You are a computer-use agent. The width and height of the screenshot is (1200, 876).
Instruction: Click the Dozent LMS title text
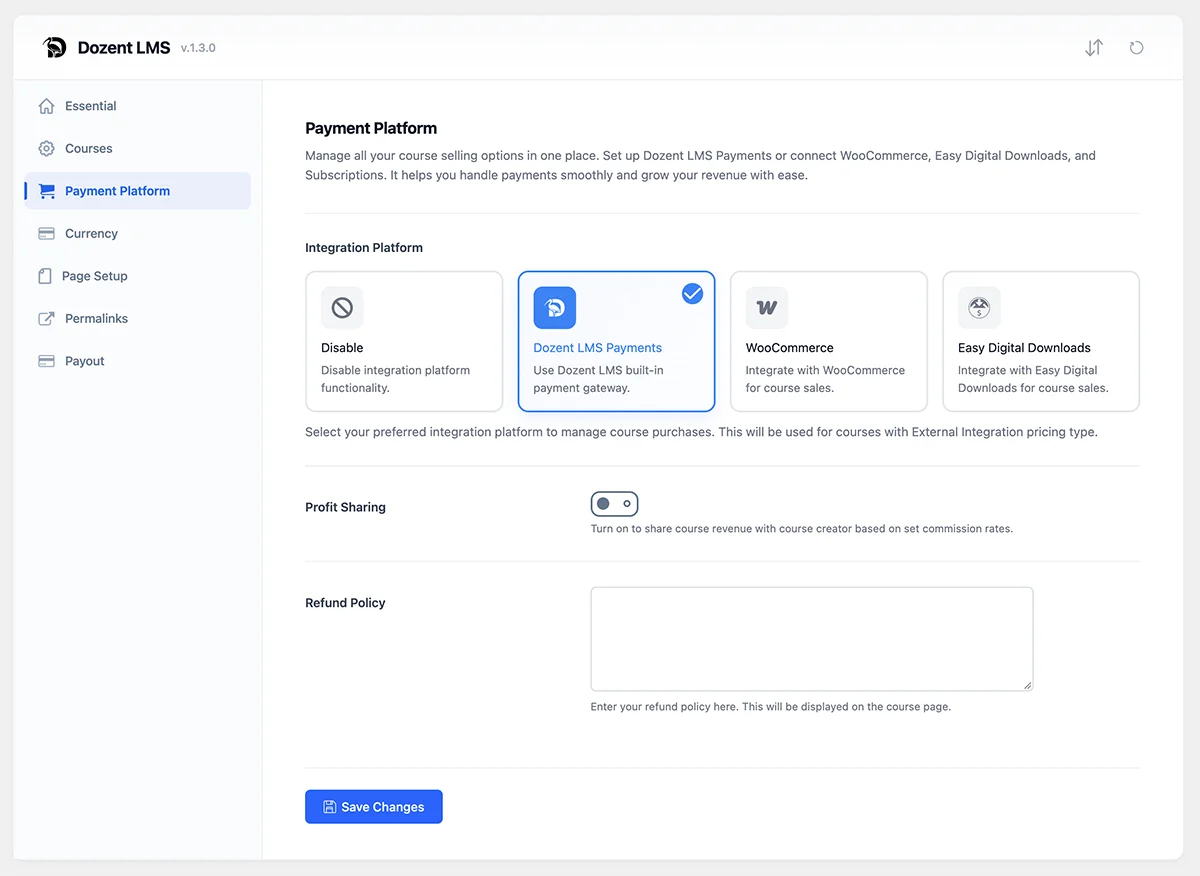[x=124, y=48]
